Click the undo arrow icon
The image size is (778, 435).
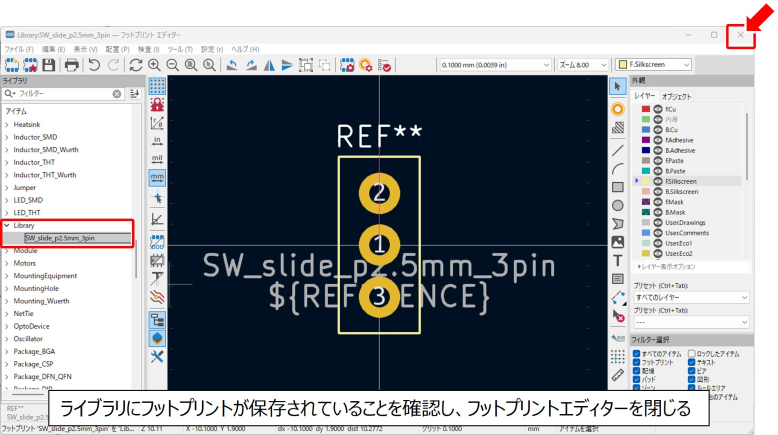pos(94,65)
